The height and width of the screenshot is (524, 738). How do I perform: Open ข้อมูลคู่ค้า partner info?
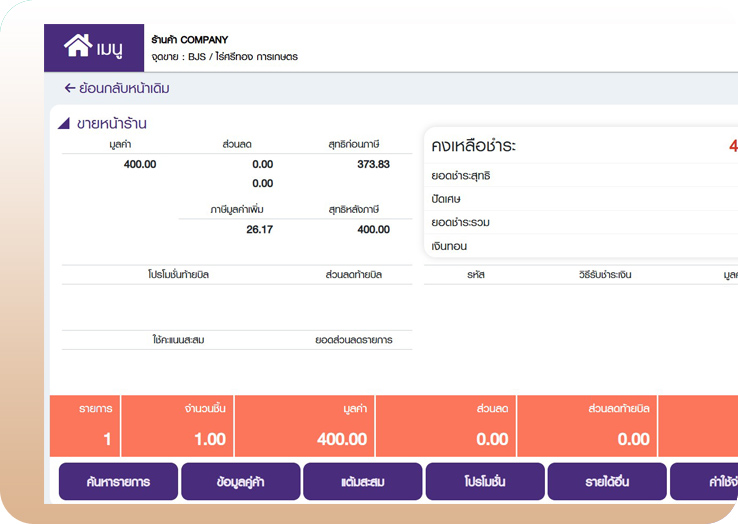point(241,482)
